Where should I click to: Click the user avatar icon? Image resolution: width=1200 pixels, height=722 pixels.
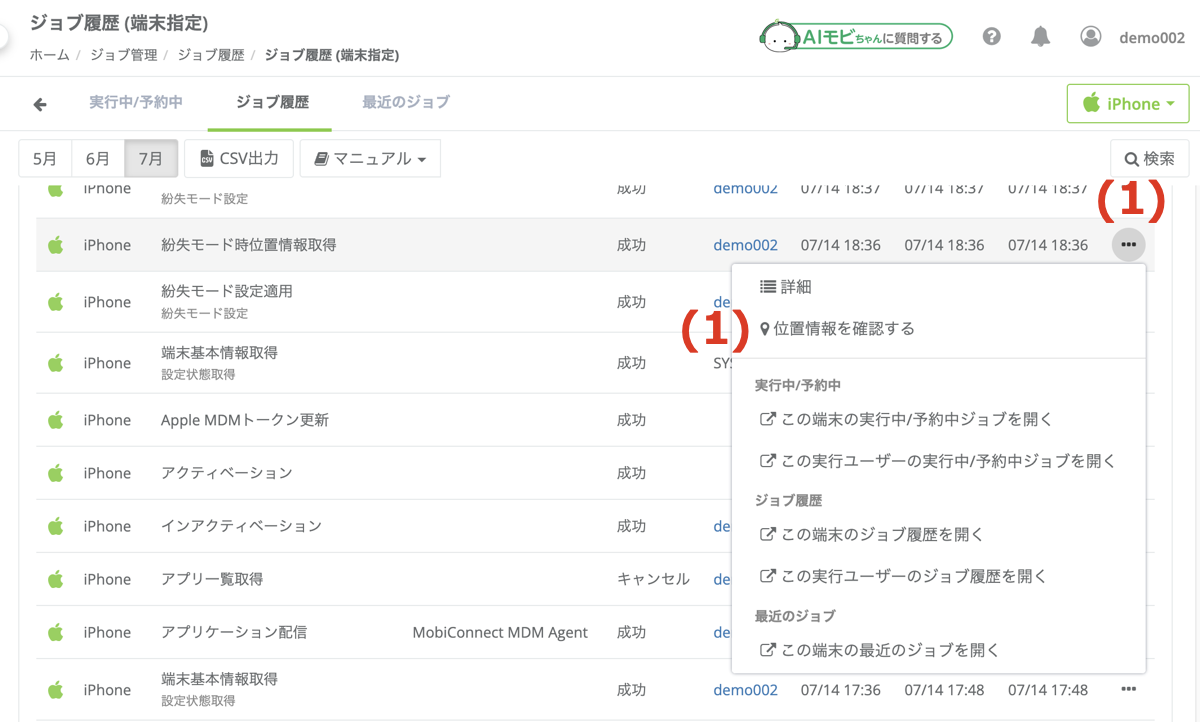[1091, 37]
